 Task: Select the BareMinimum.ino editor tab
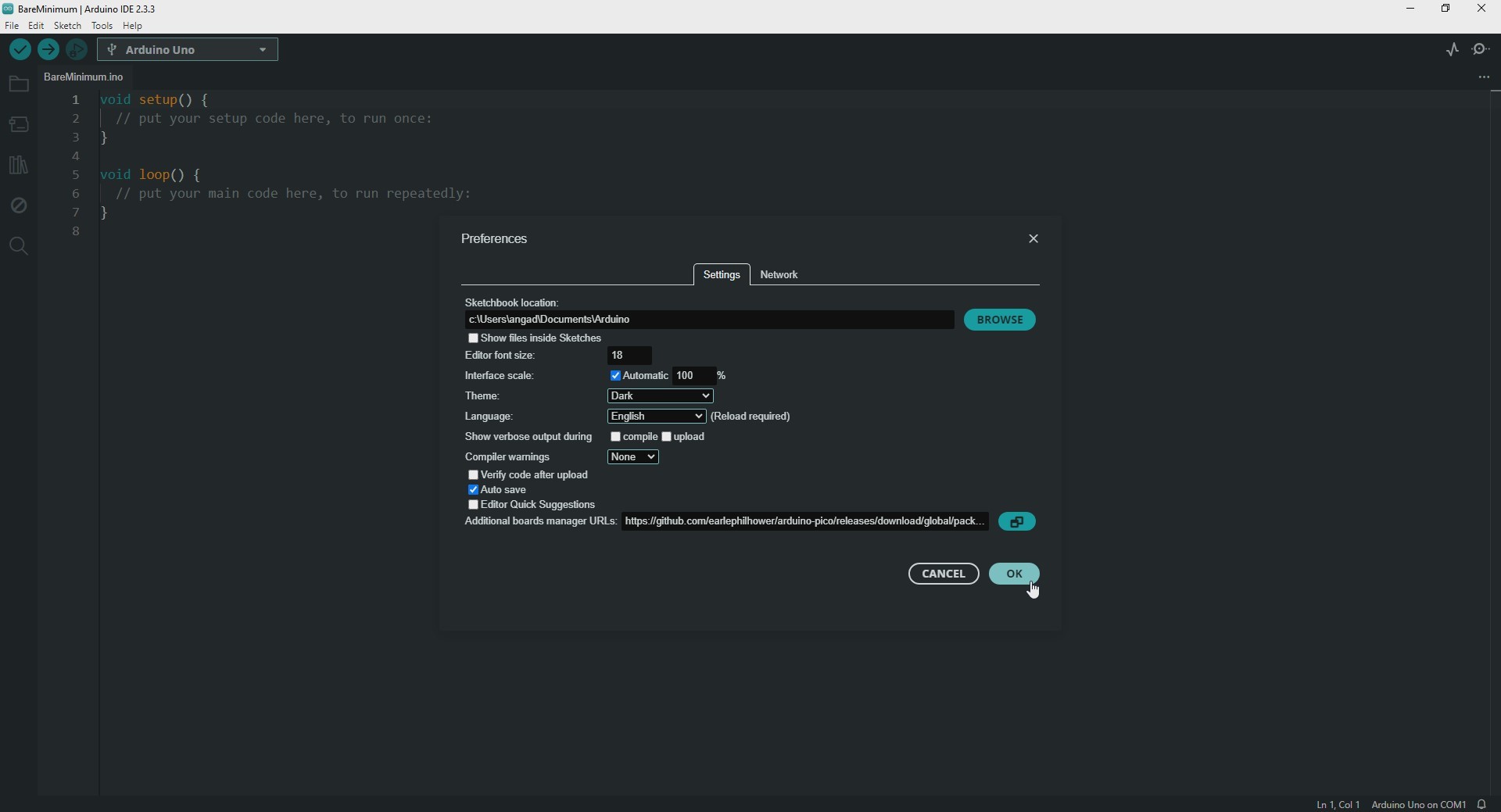pos(84,77)
